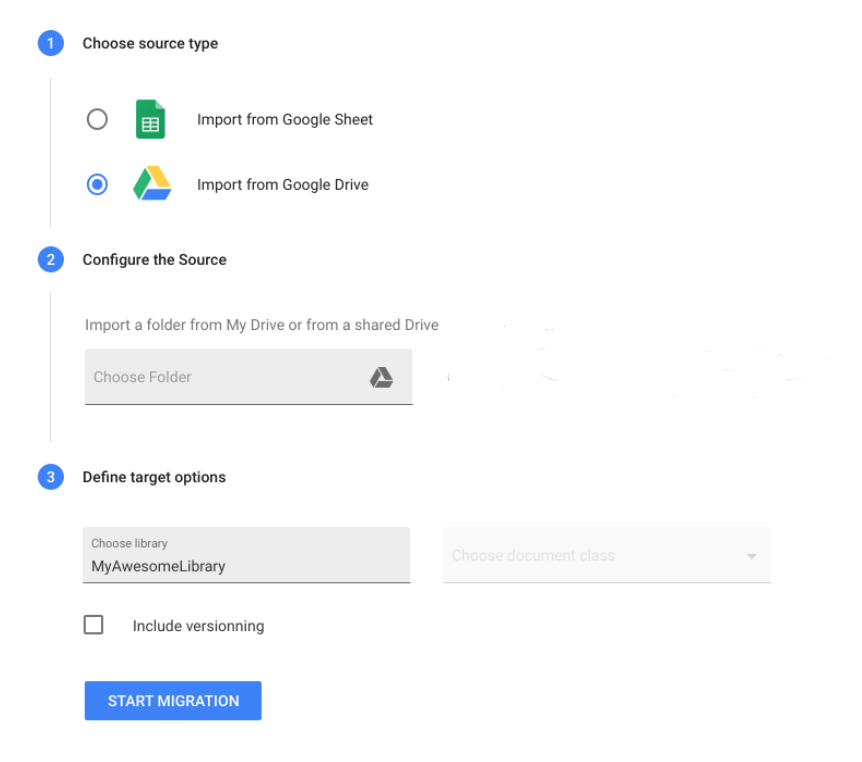This screenshot has width=862, height=762.
Task: Open the Choose library field
Action: pos(246,555)
